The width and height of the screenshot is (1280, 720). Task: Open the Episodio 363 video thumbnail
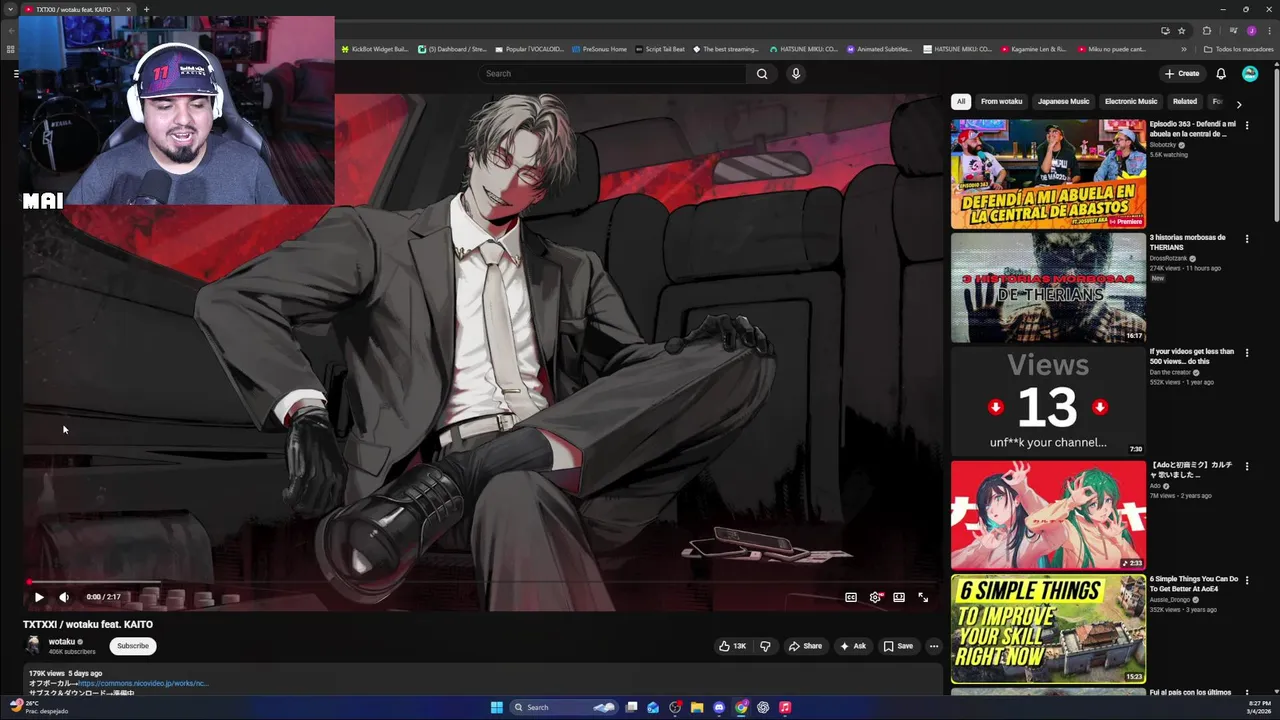tap(1048, 174)
